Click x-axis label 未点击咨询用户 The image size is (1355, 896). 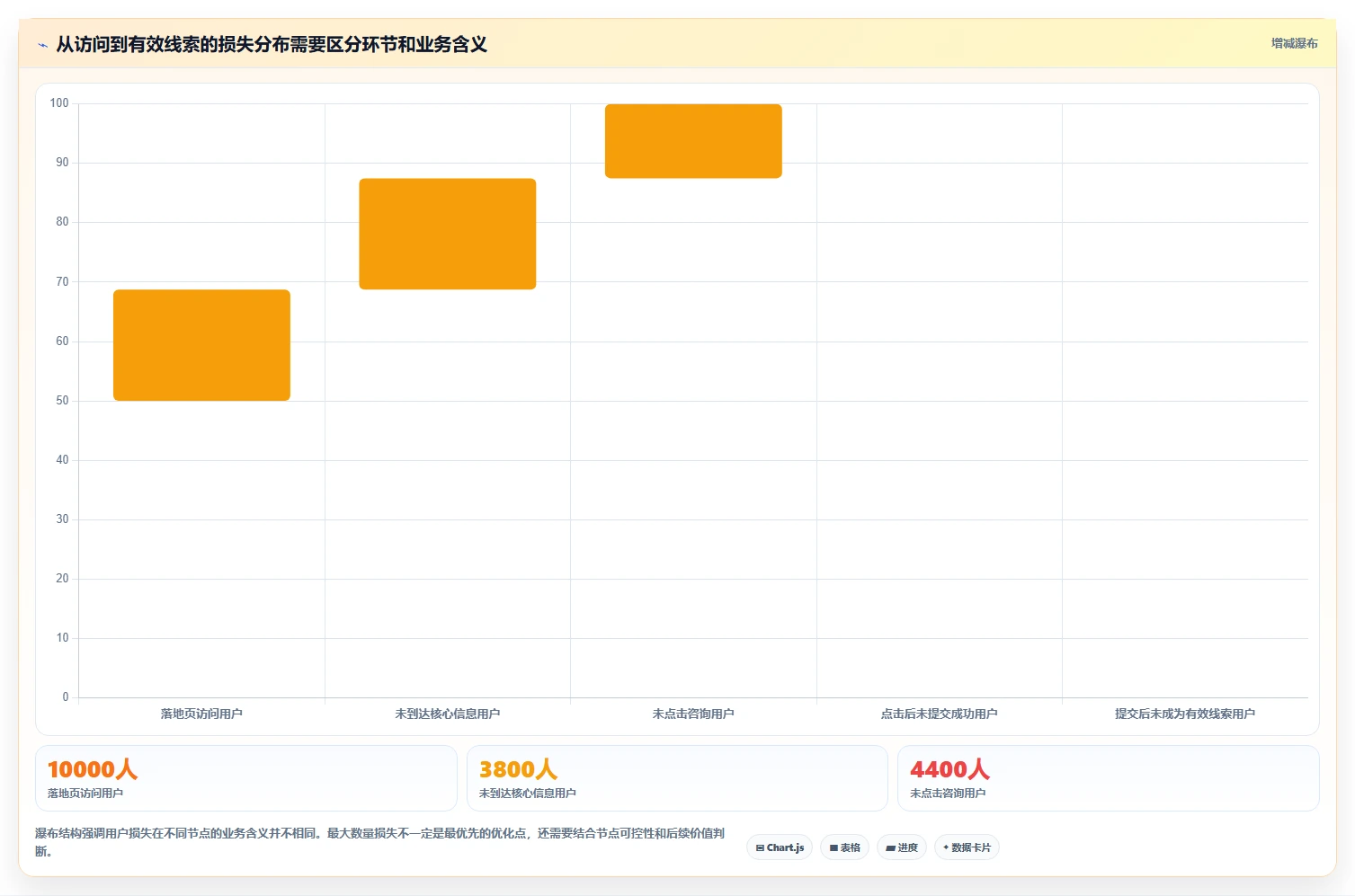coord(693,714)
